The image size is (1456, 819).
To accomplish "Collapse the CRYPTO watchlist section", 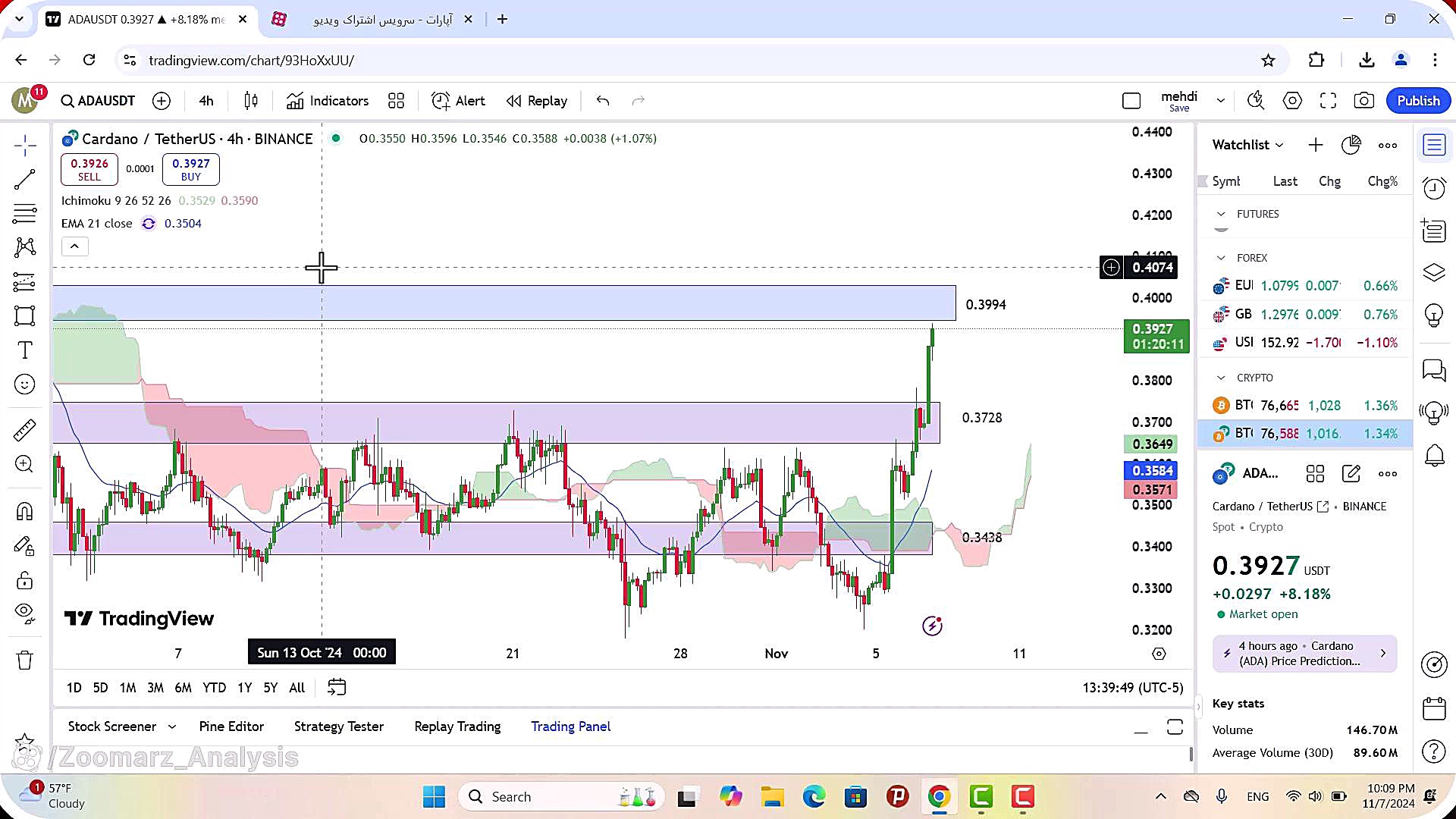I will click(x=1221, y=378).
